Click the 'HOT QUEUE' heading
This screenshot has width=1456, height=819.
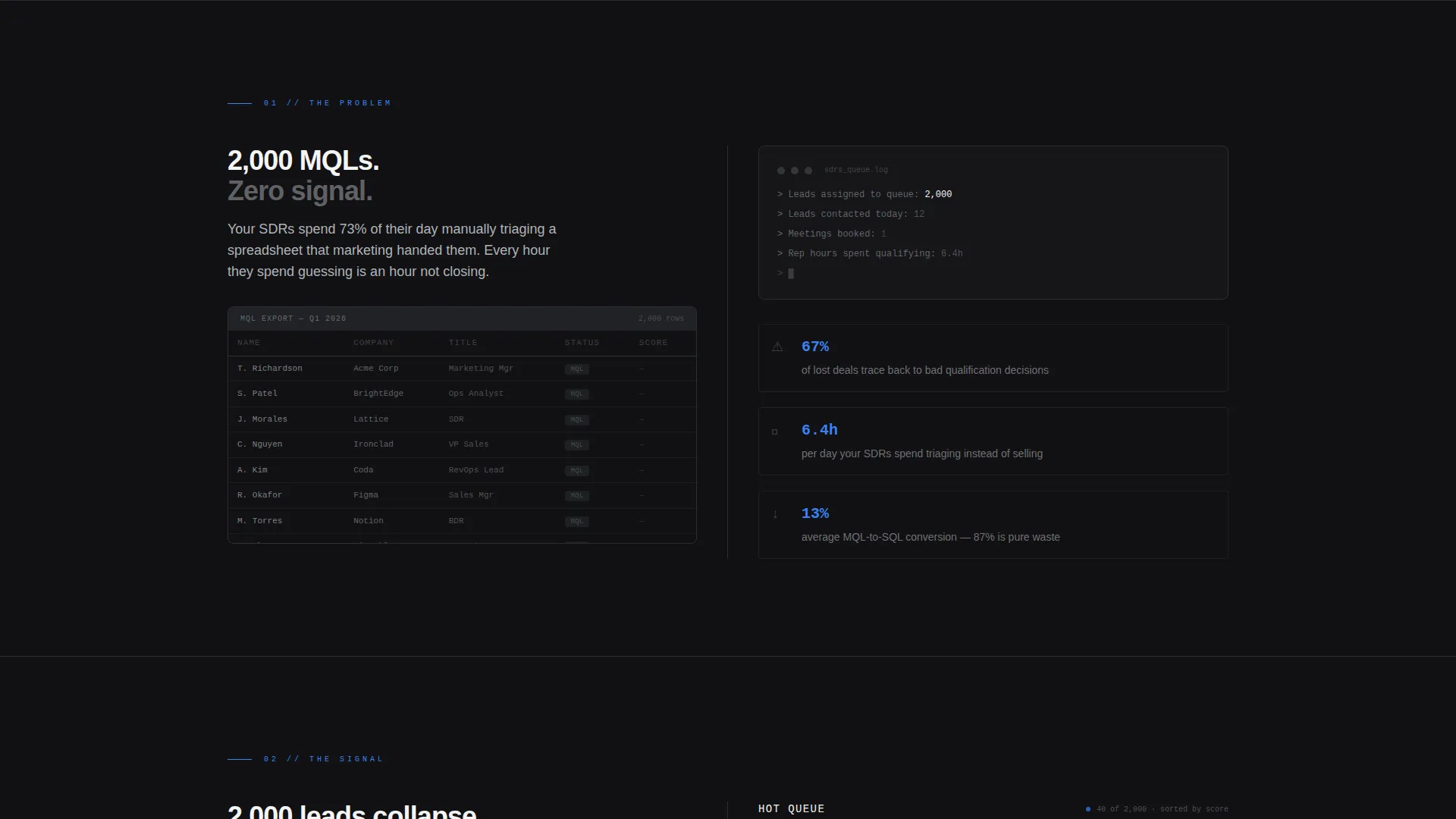[791, 809]
